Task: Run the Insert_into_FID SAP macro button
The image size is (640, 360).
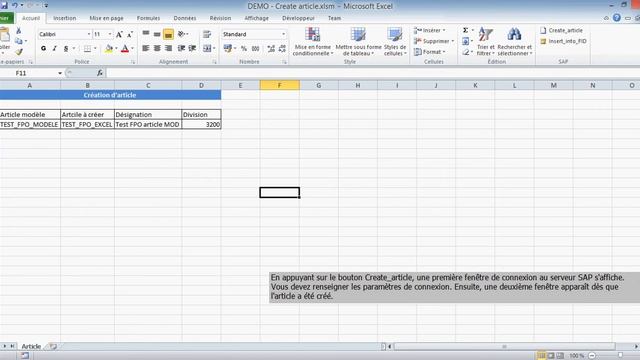Action: coord(563,41)
